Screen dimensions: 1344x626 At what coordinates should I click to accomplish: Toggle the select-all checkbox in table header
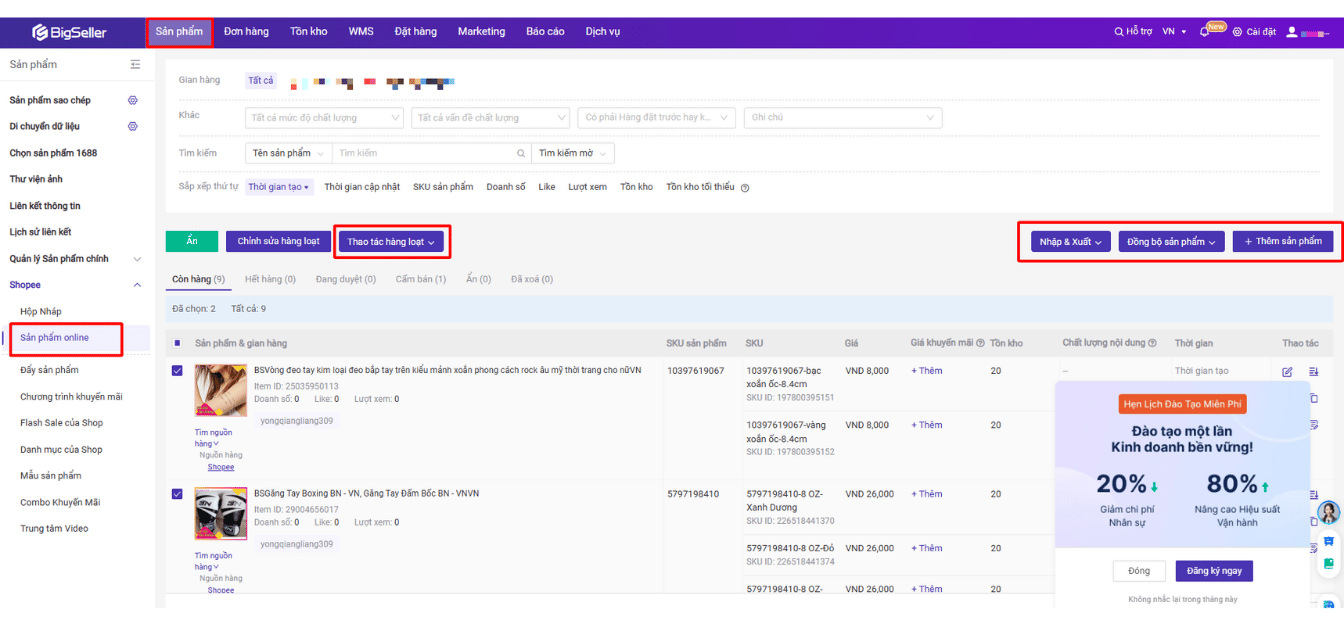[x=178, y=344]
